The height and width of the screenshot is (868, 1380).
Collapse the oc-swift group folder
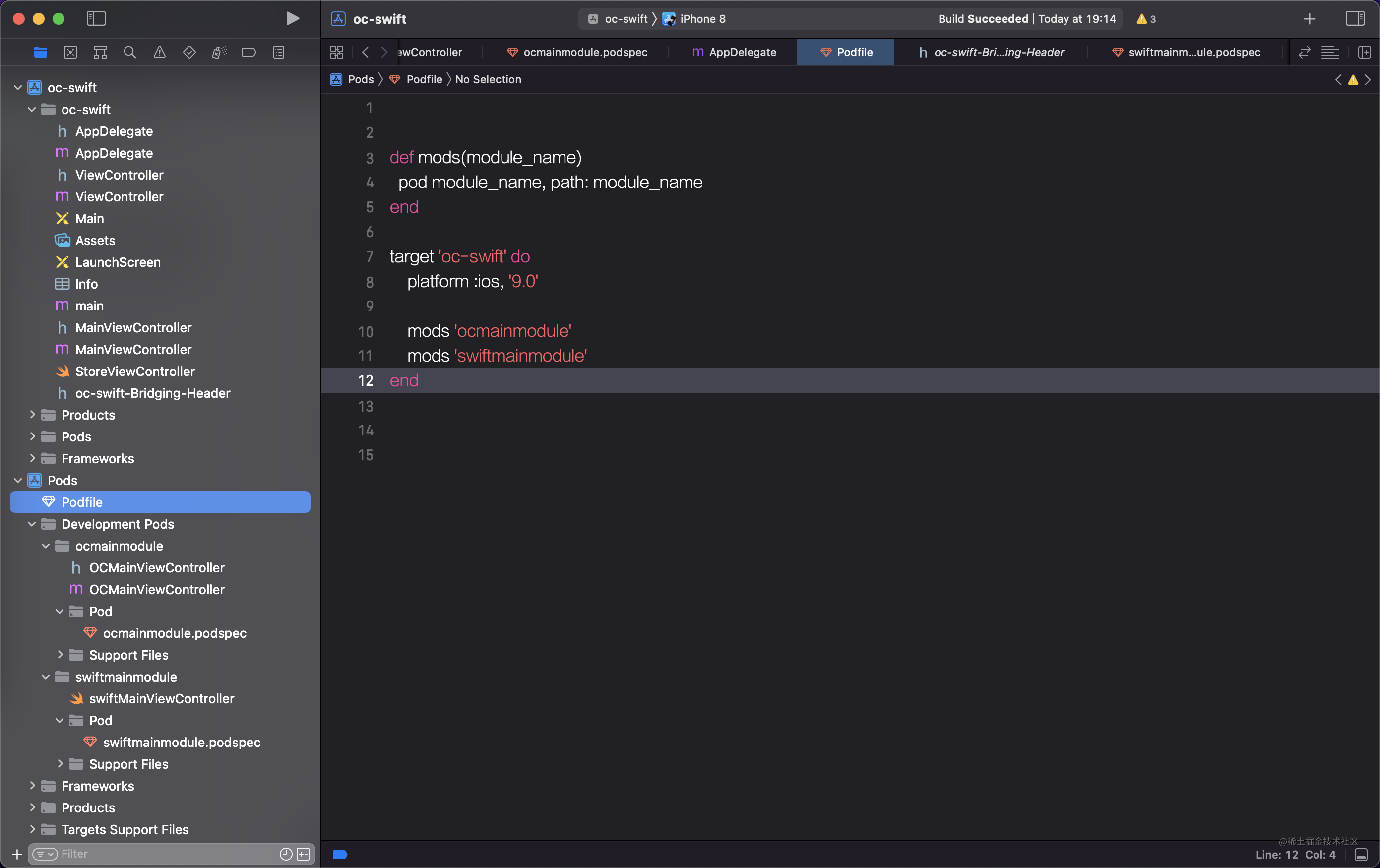[x=32, y=110]
